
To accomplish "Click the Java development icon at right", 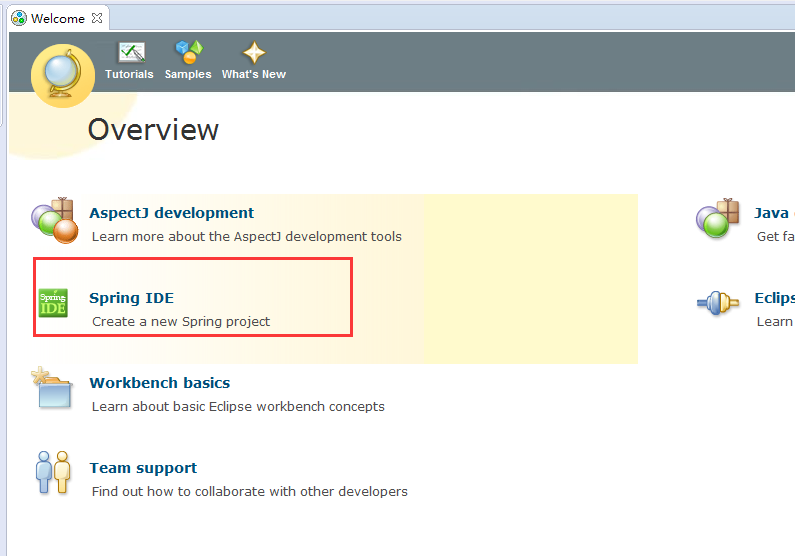I will point(717,218).
